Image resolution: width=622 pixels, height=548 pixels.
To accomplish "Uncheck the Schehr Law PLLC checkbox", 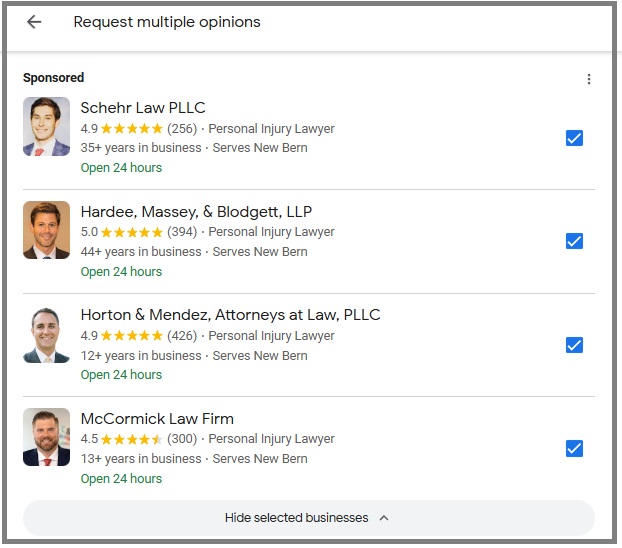I will pyautogui.click(x=574, y=138).
